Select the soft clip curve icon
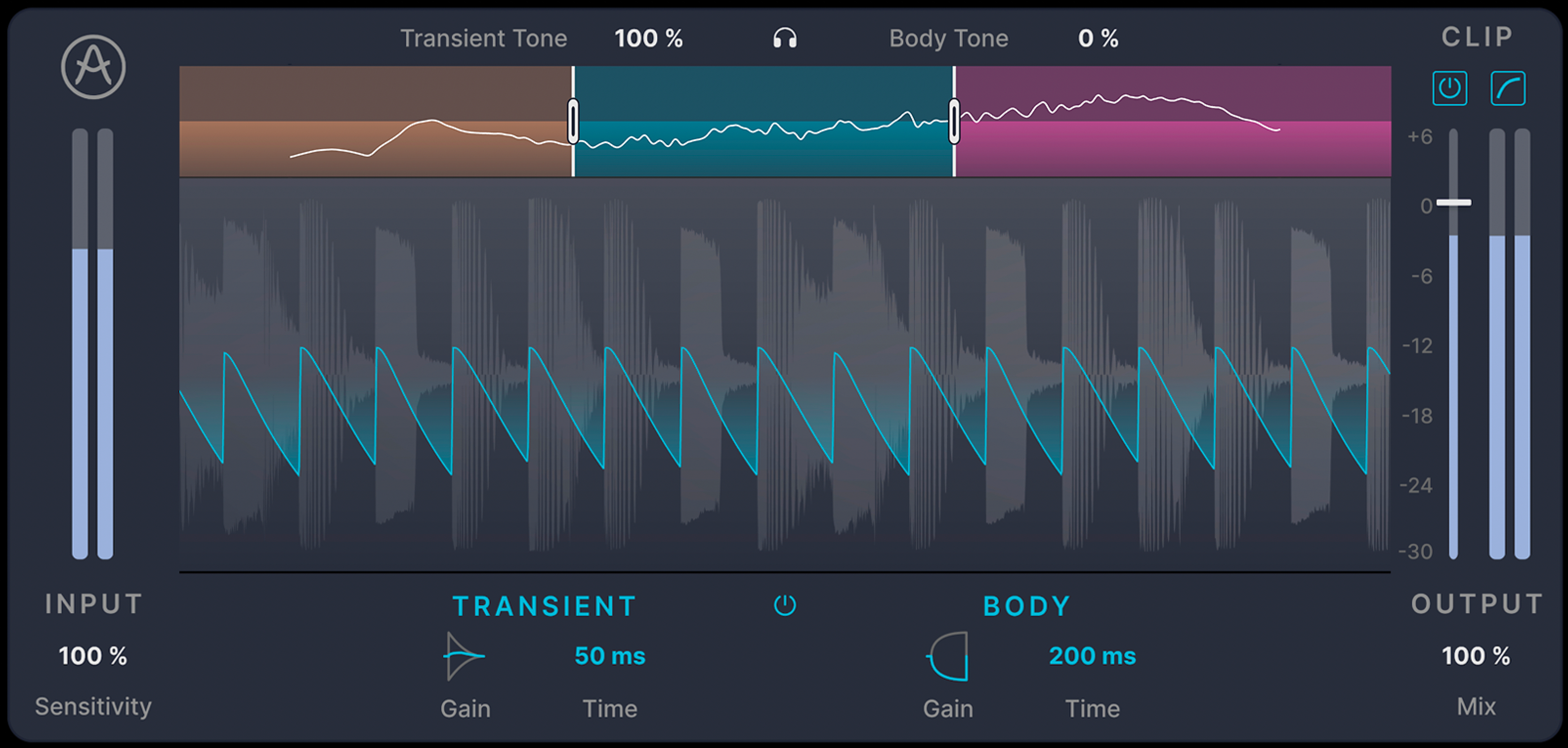The height and width of the screenshot is (748, 1568). (1507, 88)
